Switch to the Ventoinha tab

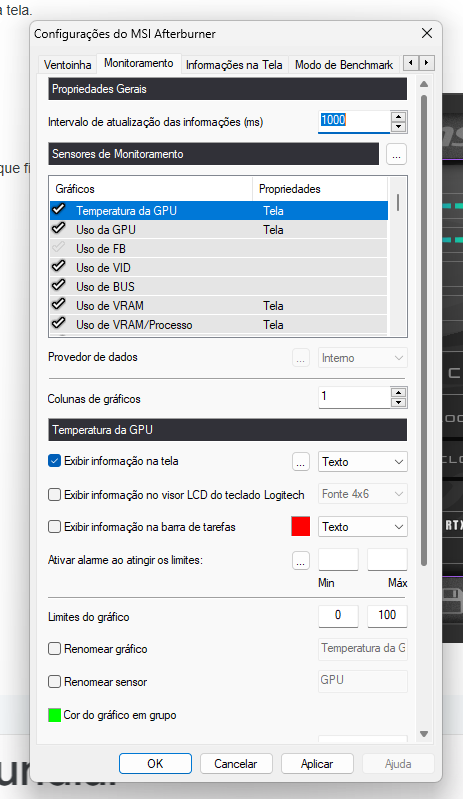pos(67,65)
